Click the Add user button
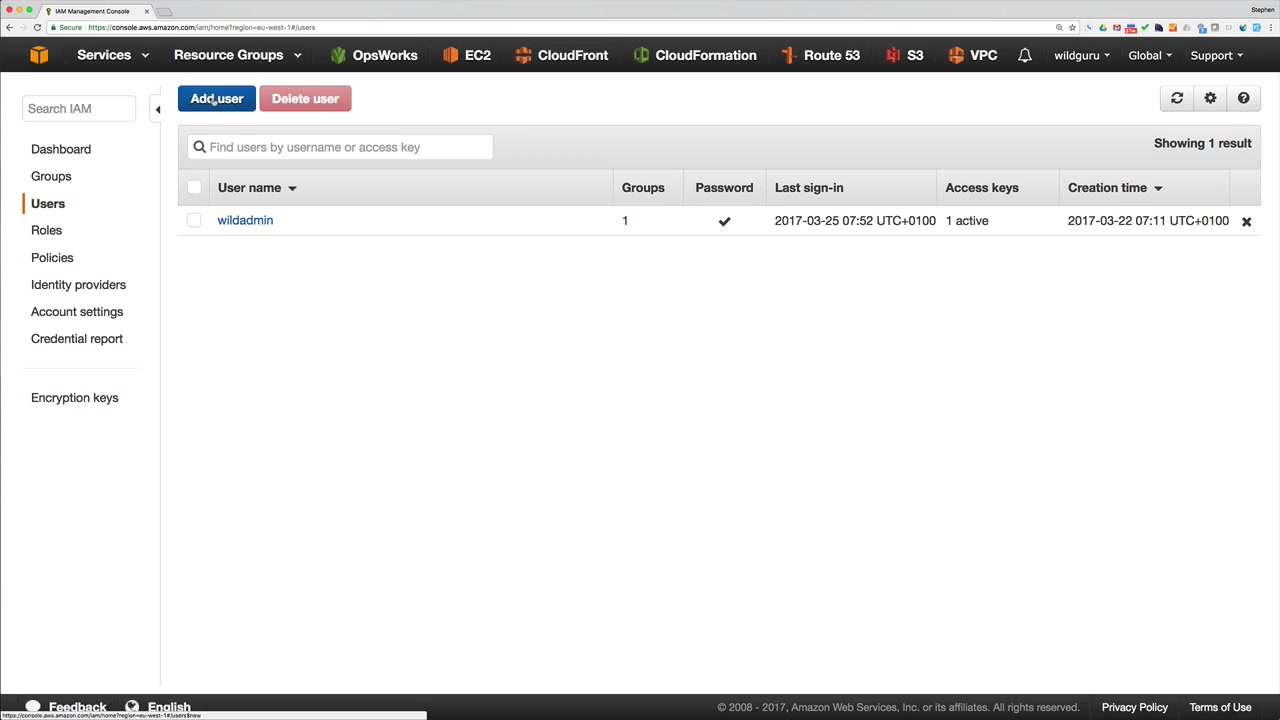Viewport: 1280px width, 720px height. [217, 98]
